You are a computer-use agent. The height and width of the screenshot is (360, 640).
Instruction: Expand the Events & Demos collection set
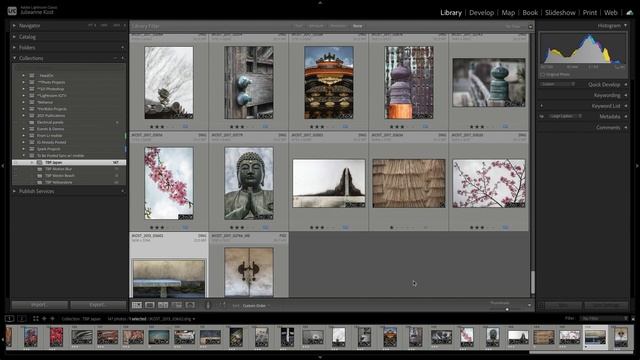(x=23, y=129)
